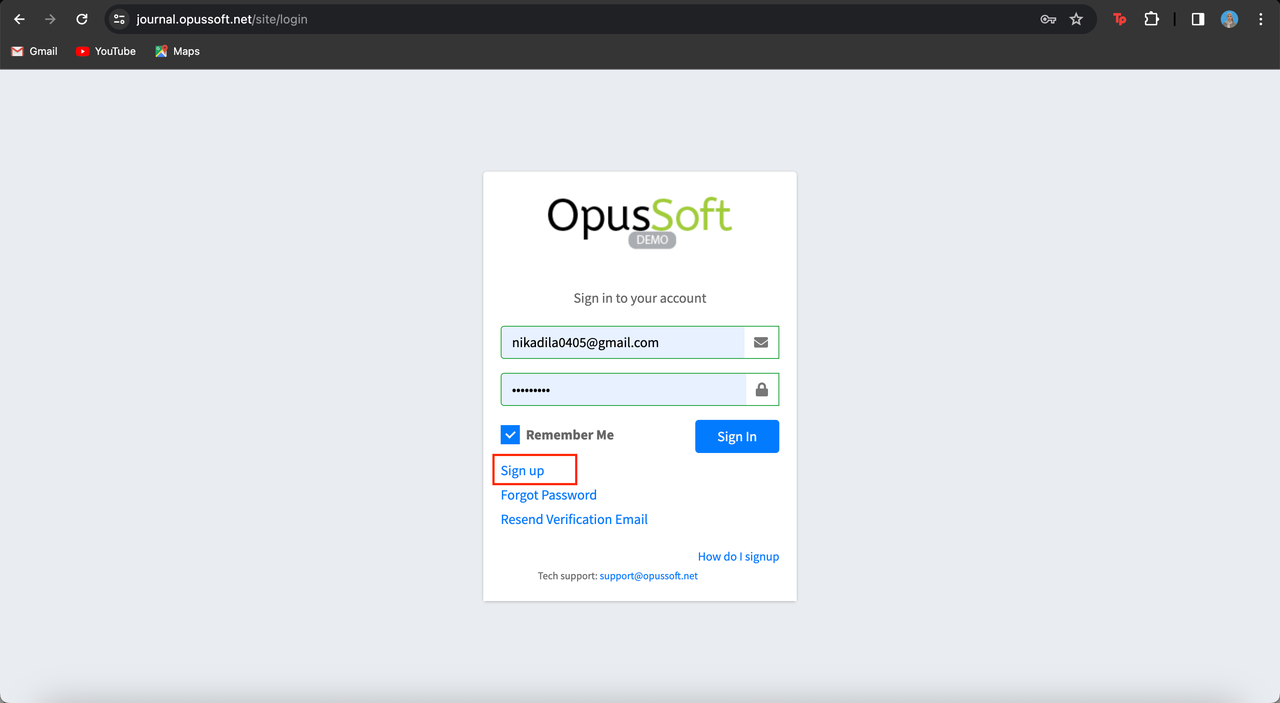Click the envelope icon in email field
Image resolution: width=1280 pixels, height=703 pixels.
(x=761, y=342)
